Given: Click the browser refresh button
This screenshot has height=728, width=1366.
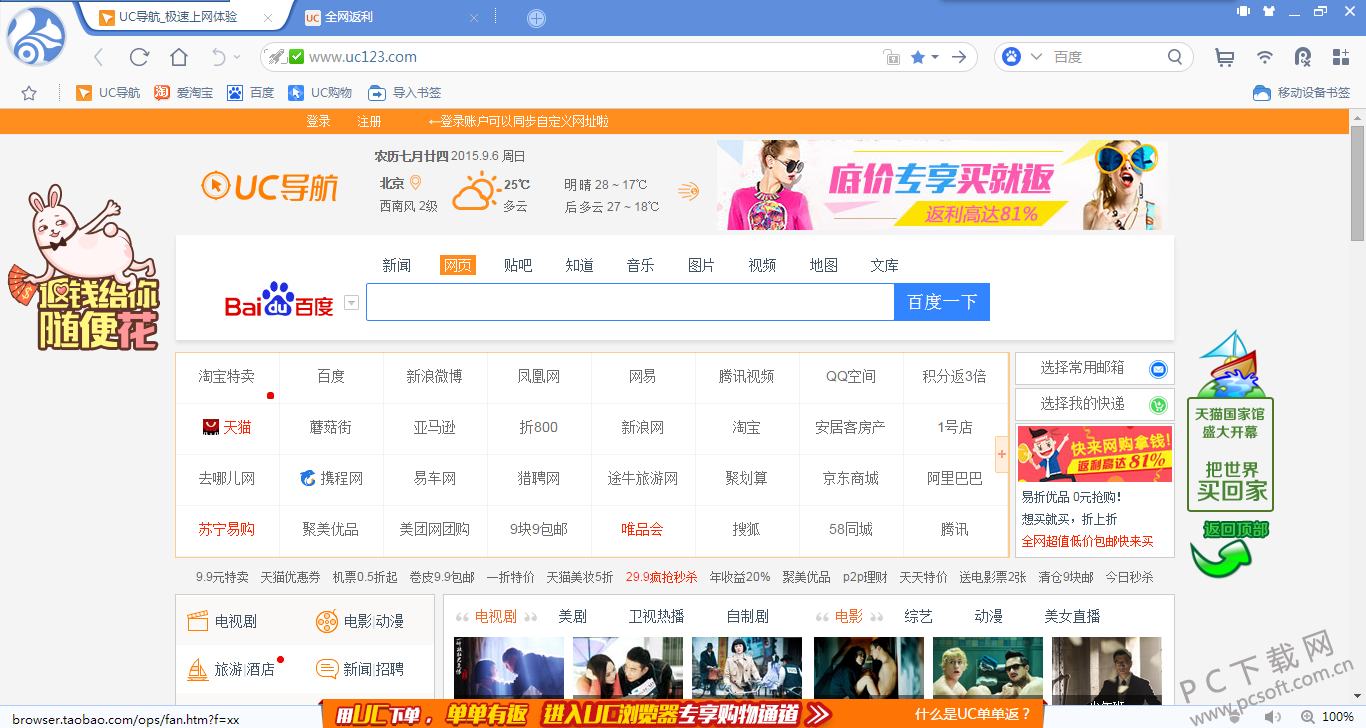Looking at the screenshot, I should [139, 57].
